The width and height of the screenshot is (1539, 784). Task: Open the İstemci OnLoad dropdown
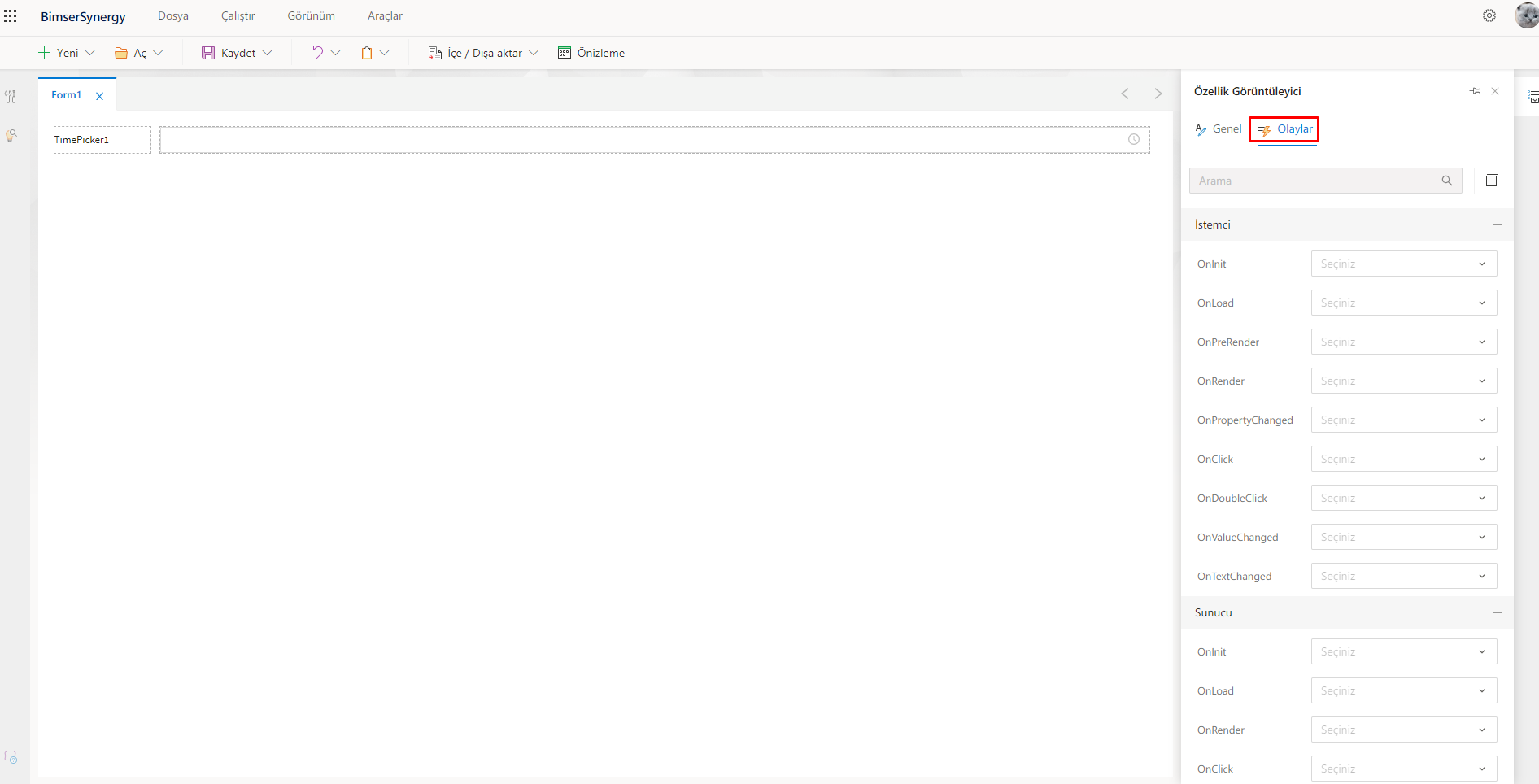tap(1404, 303)
